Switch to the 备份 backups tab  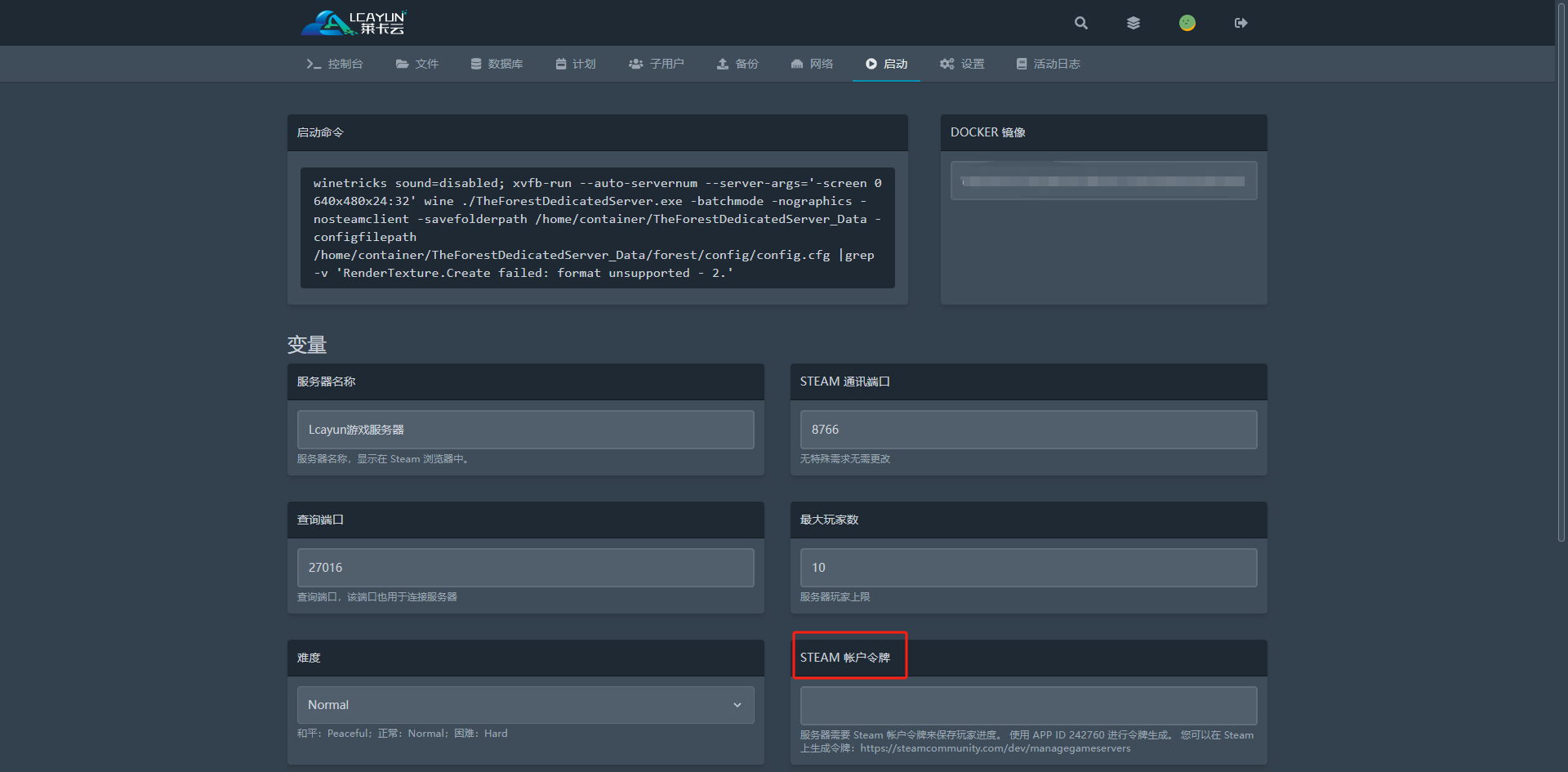737,64
